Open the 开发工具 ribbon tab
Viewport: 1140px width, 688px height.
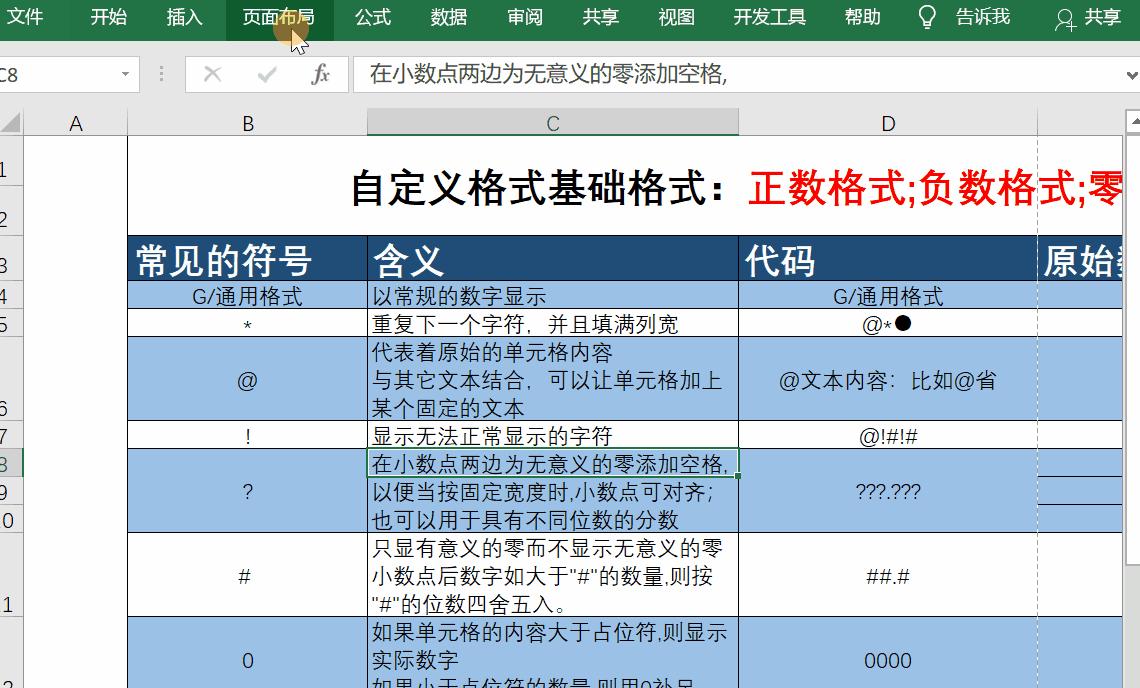tap(769, 17)
